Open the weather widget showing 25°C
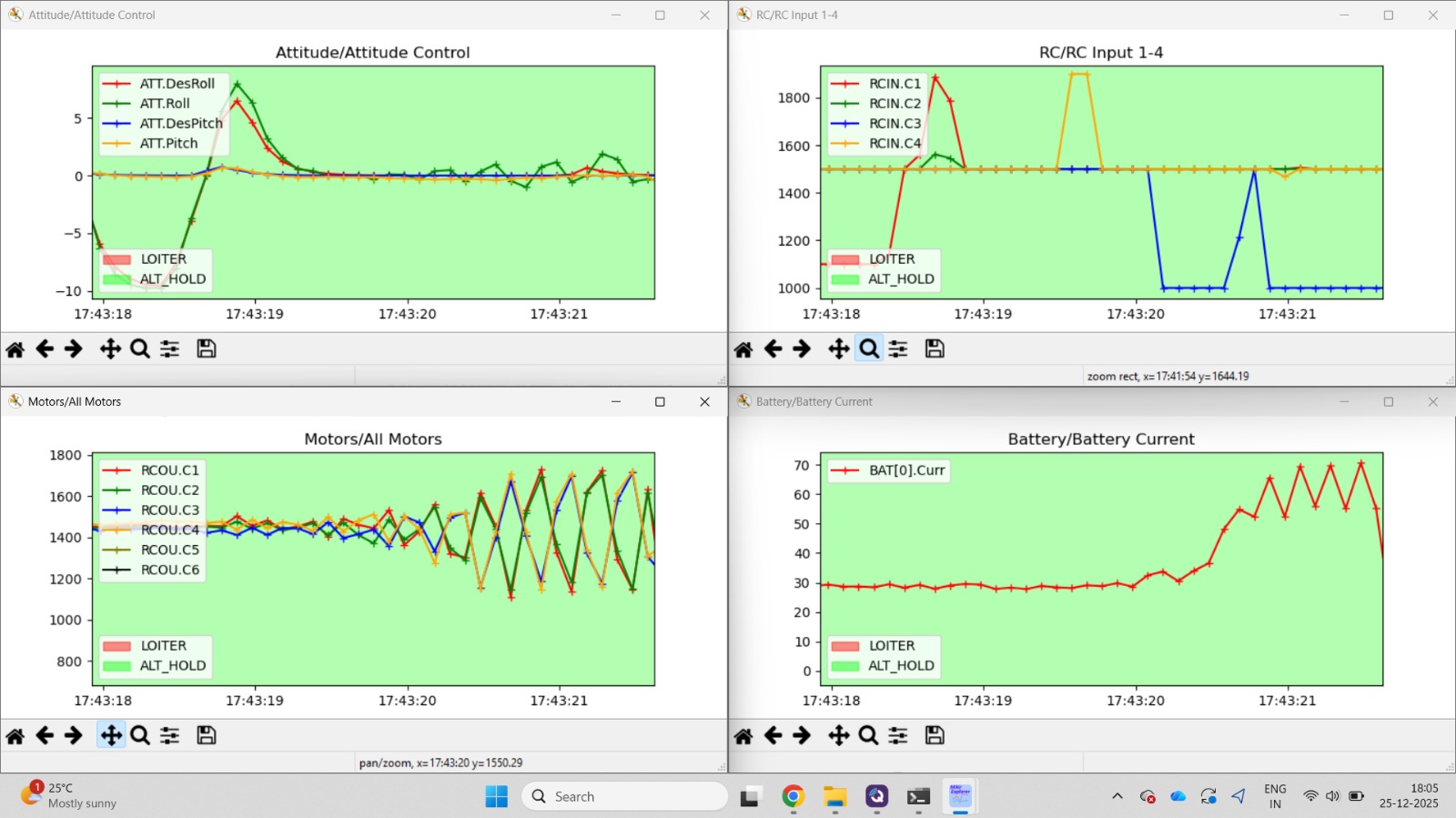The image size is (1456, 818). (69, 796)
